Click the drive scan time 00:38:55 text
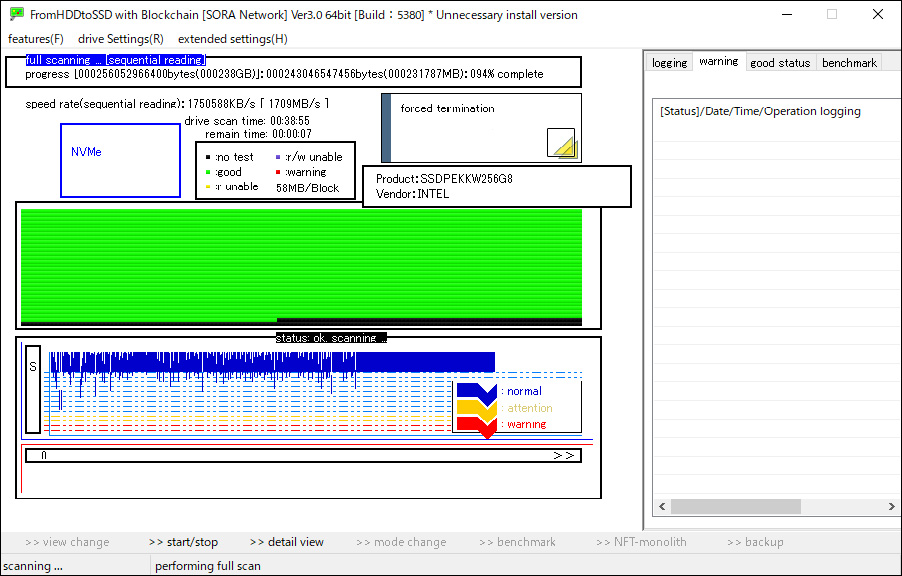This screenshot has height=576, width=902. pyautogui.click(x=247, y=121)
